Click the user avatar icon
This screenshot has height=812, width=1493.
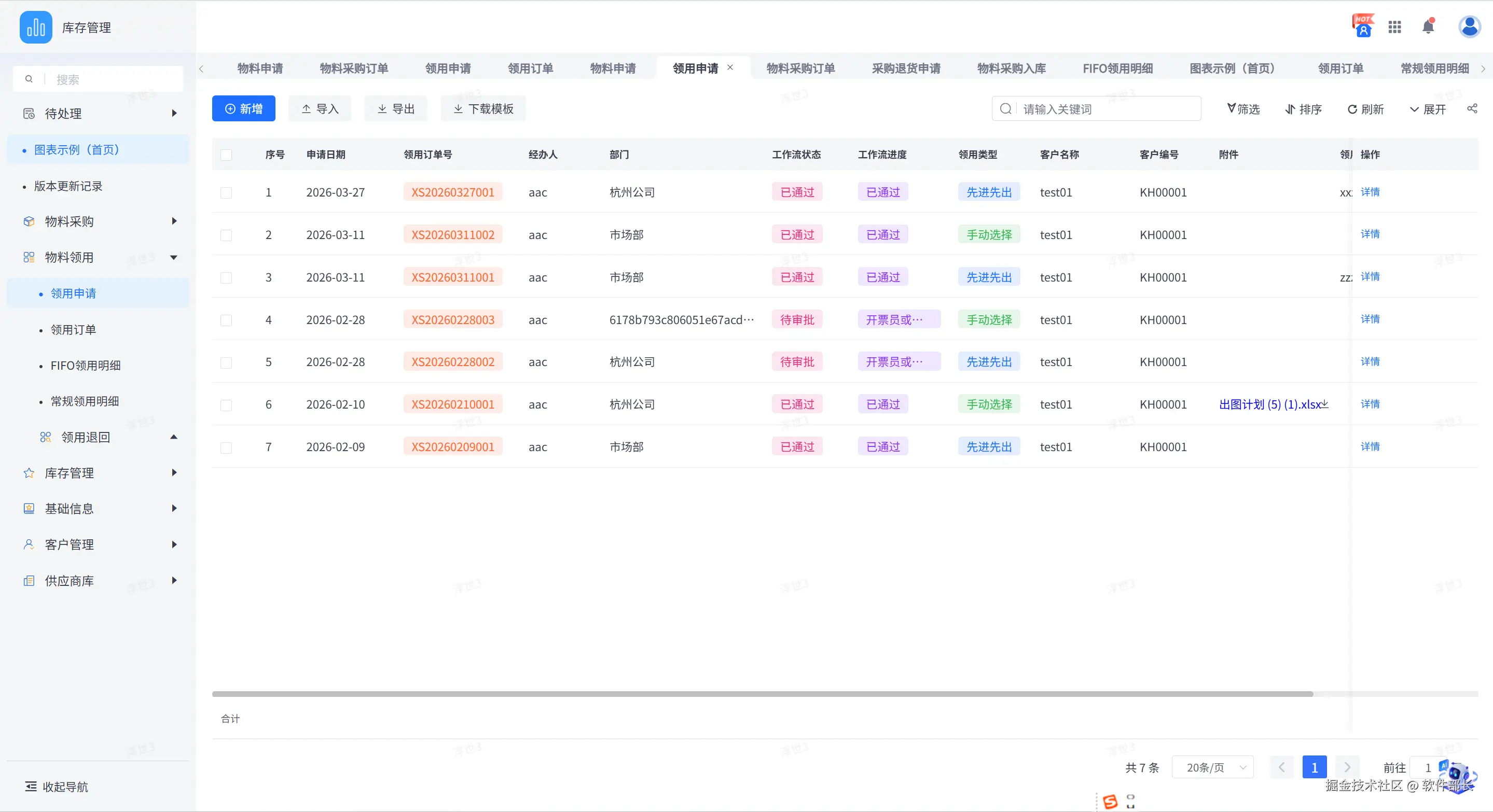tap(1469, 26)
